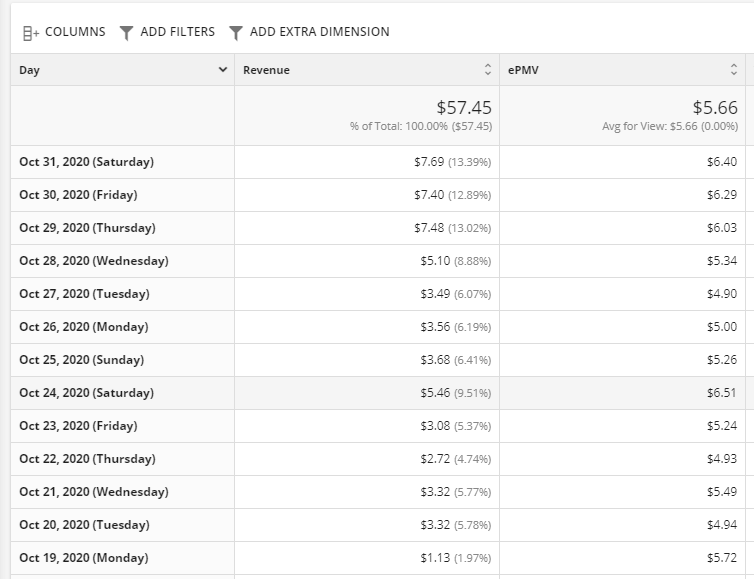The height and width of the screenshot is (579, 754).
Task: Sort by ePMV using sort arrows
Action: point(733,70)
